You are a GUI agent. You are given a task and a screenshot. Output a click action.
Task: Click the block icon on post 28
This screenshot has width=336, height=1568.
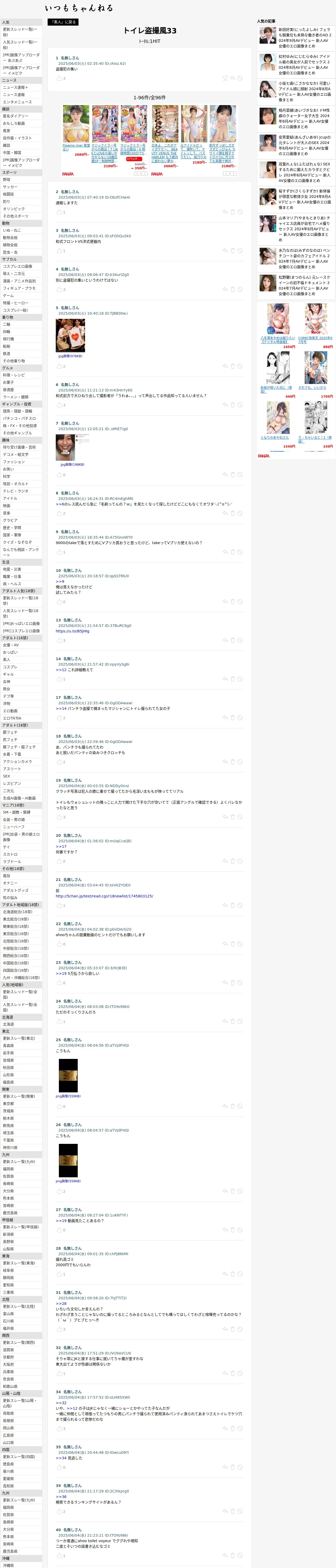pos(240,1274)
